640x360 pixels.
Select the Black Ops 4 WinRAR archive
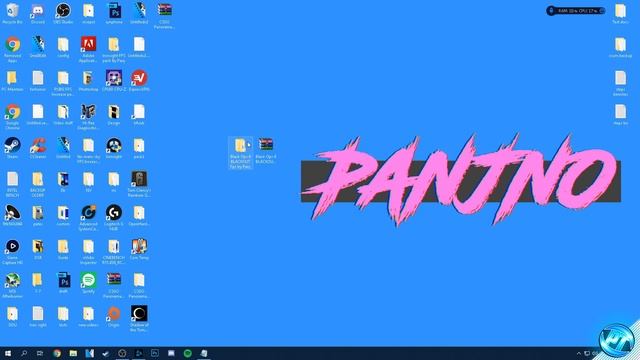coord(266,145)
